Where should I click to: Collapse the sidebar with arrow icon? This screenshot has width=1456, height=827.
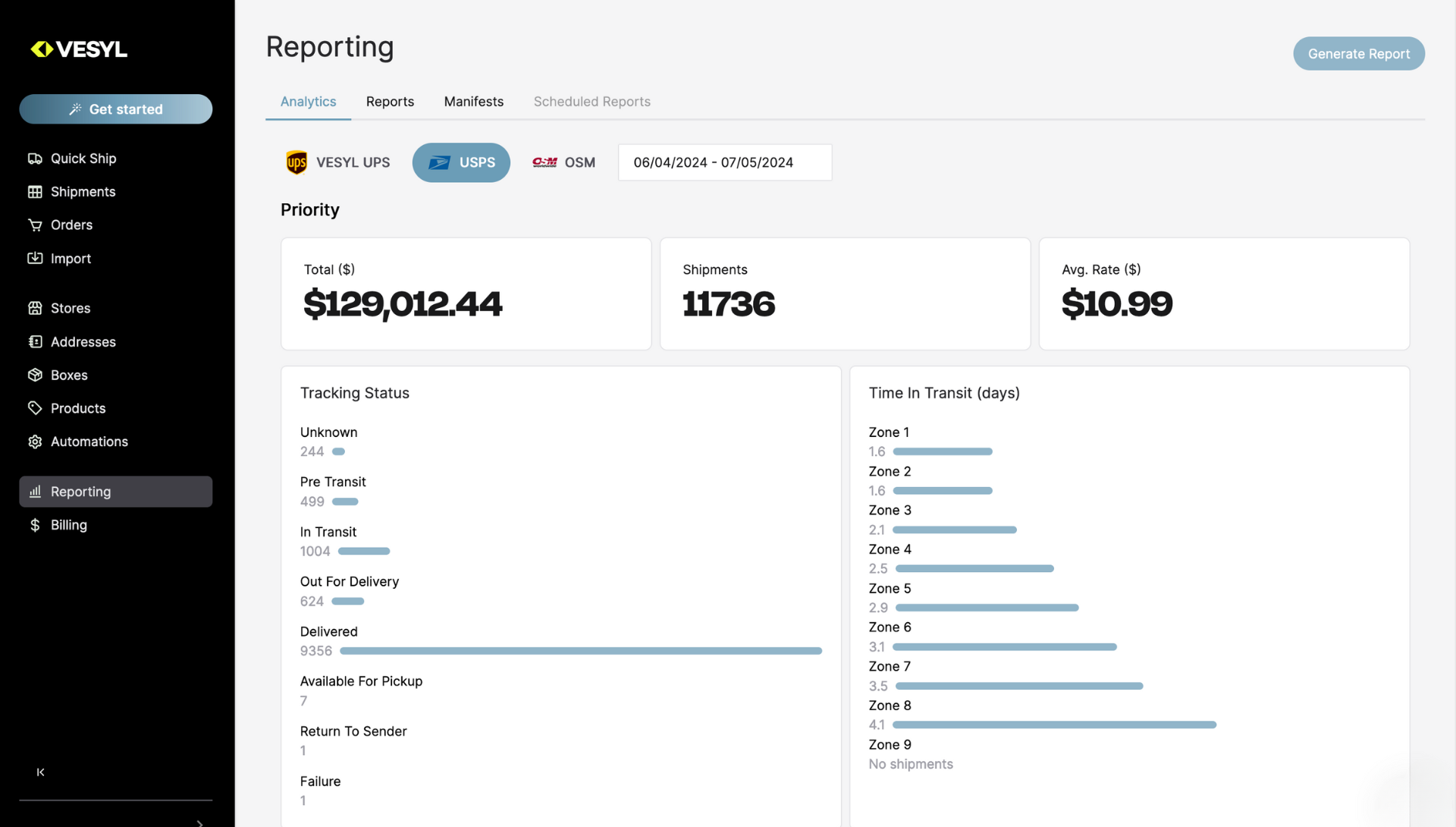click(41, 772)
